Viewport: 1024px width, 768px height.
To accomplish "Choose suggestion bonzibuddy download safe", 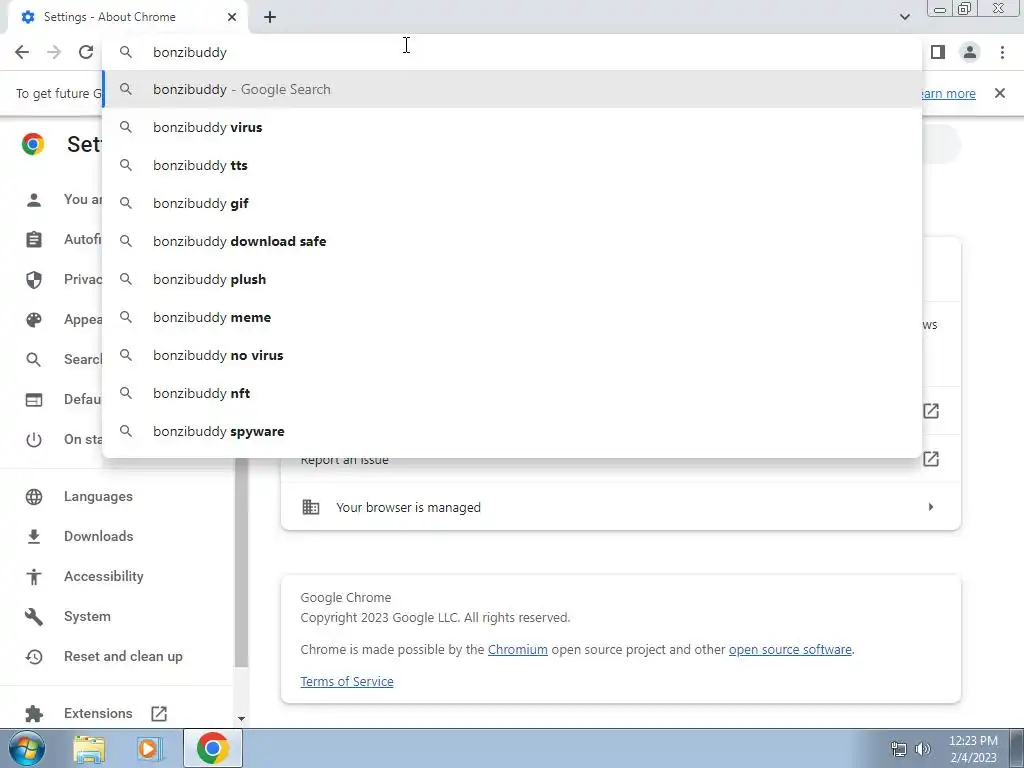I will point(512,241).
